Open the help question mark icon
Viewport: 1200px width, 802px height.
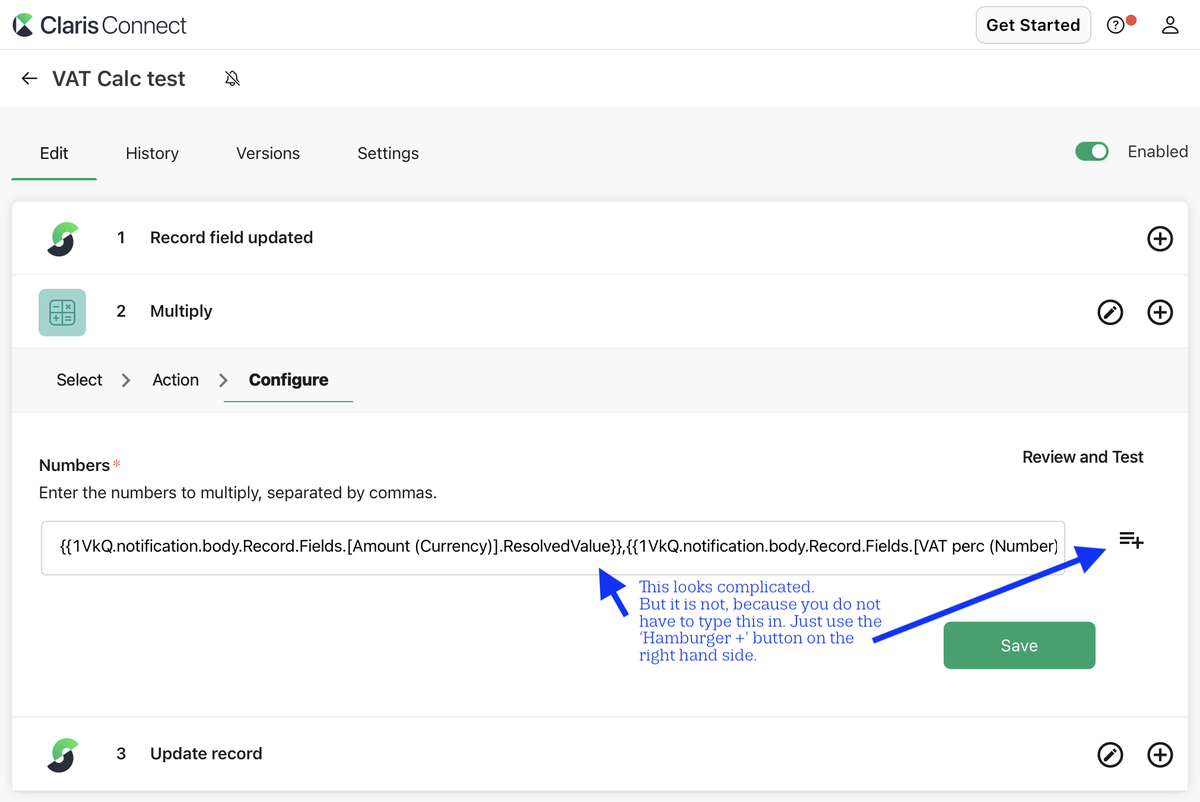(1116, 26)
